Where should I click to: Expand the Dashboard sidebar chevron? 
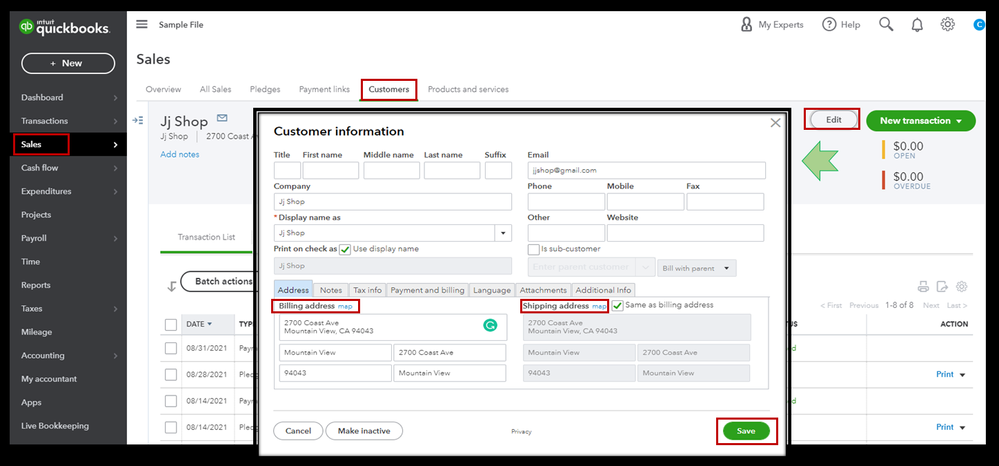pyautogui.click(x=115, y=98)
